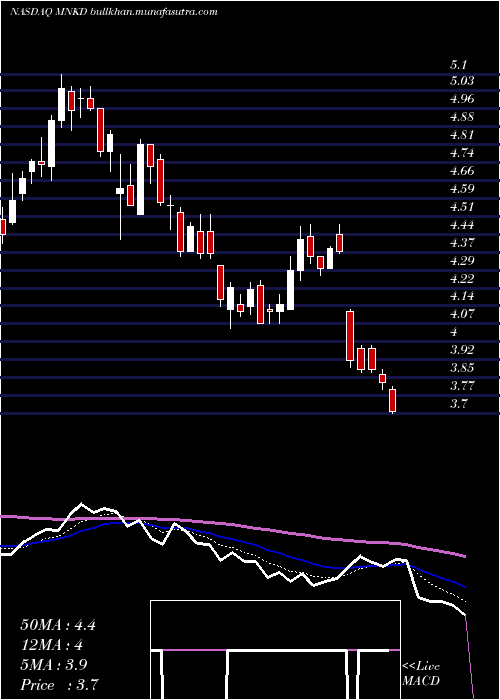Click the 3.77 price axis label
The height and width of the screenshot is (700, 500).
pos(462,386)
